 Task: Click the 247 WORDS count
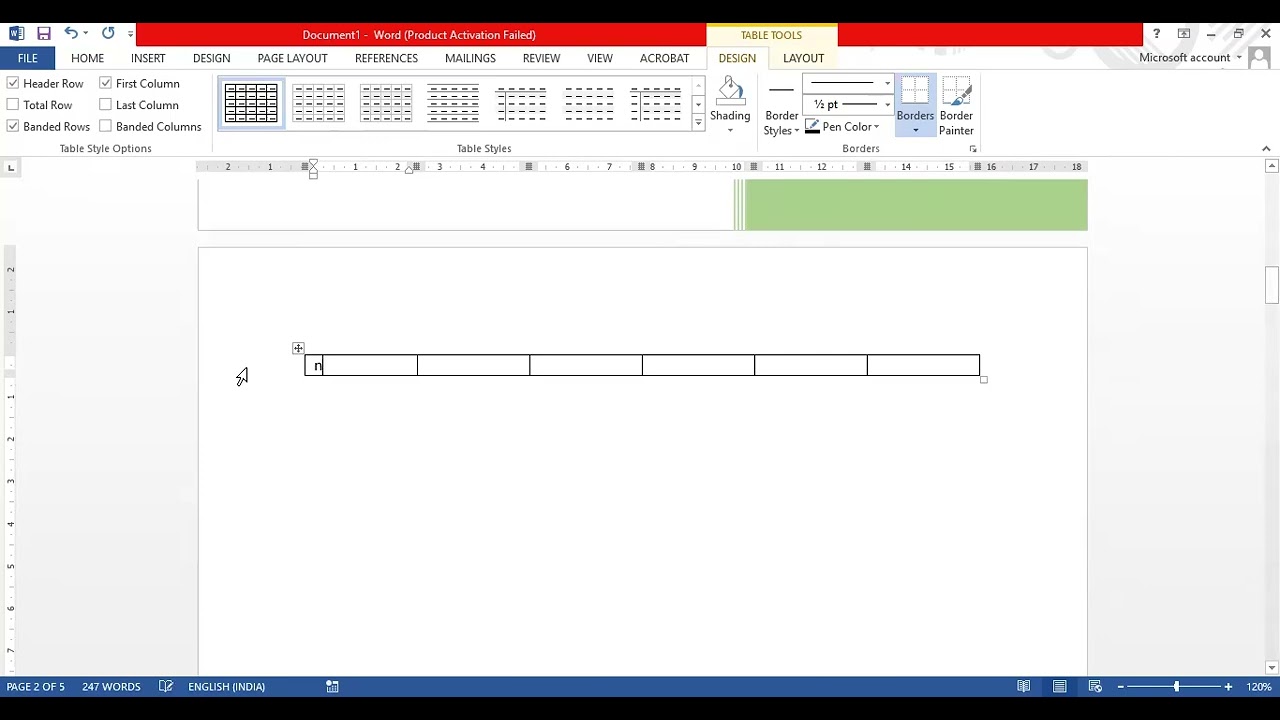[x=111, y=687]
